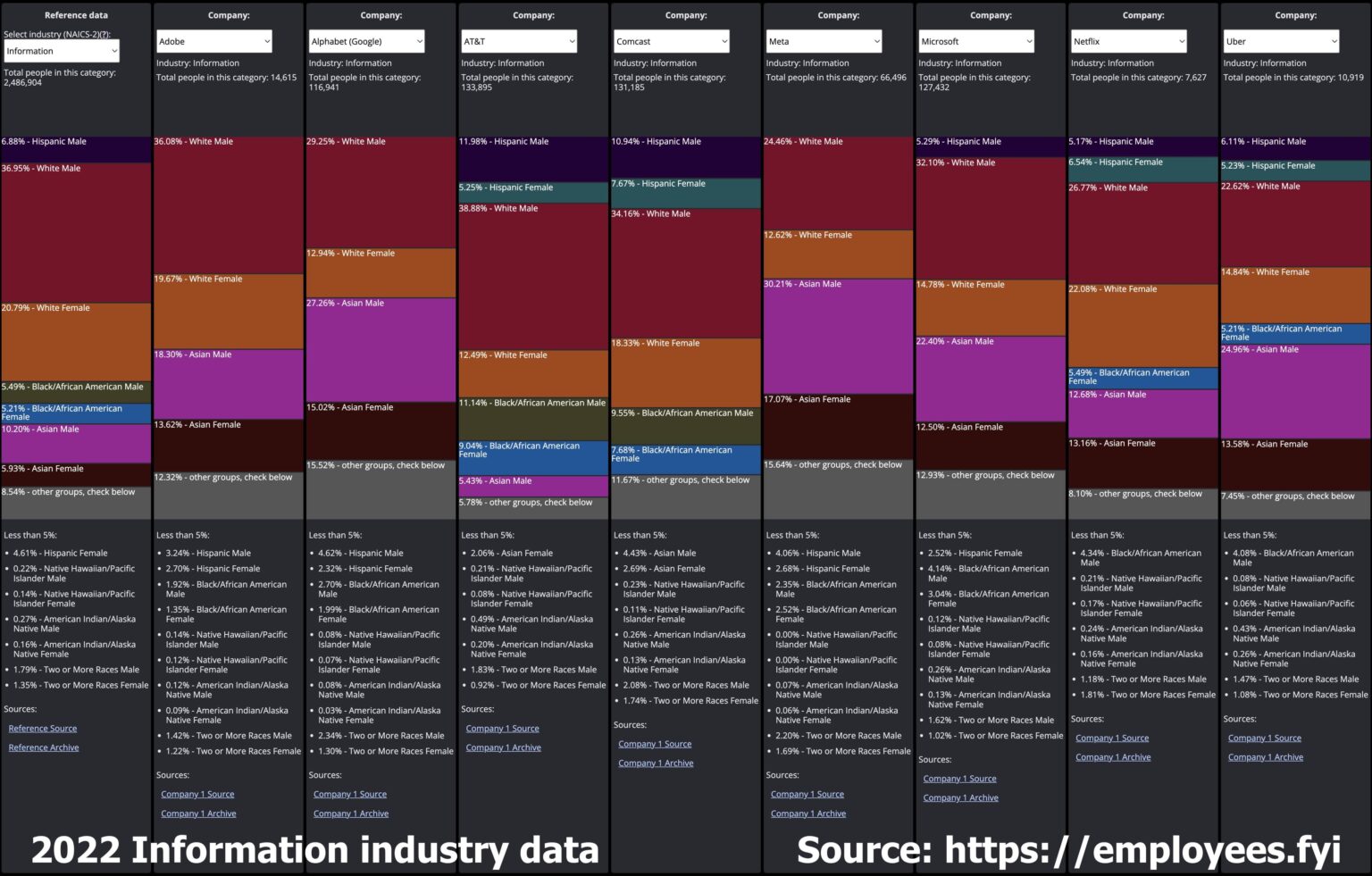Click the 2.52% - Hispanic Female entry
This screenshot has width=1372, height=876.
click(975, 554)
